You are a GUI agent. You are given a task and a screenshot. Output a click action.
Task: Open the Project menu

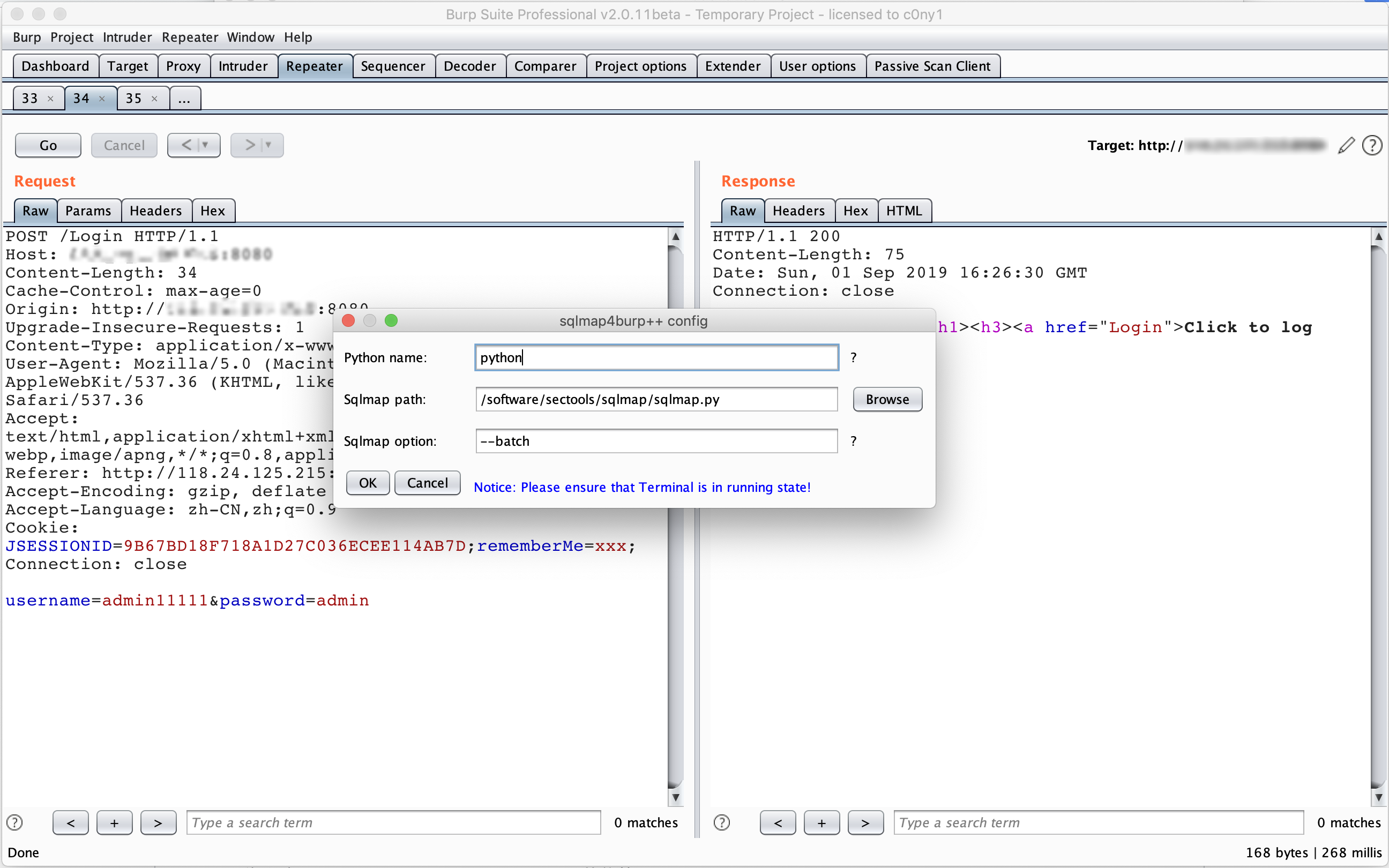click(x=71, y=38)
